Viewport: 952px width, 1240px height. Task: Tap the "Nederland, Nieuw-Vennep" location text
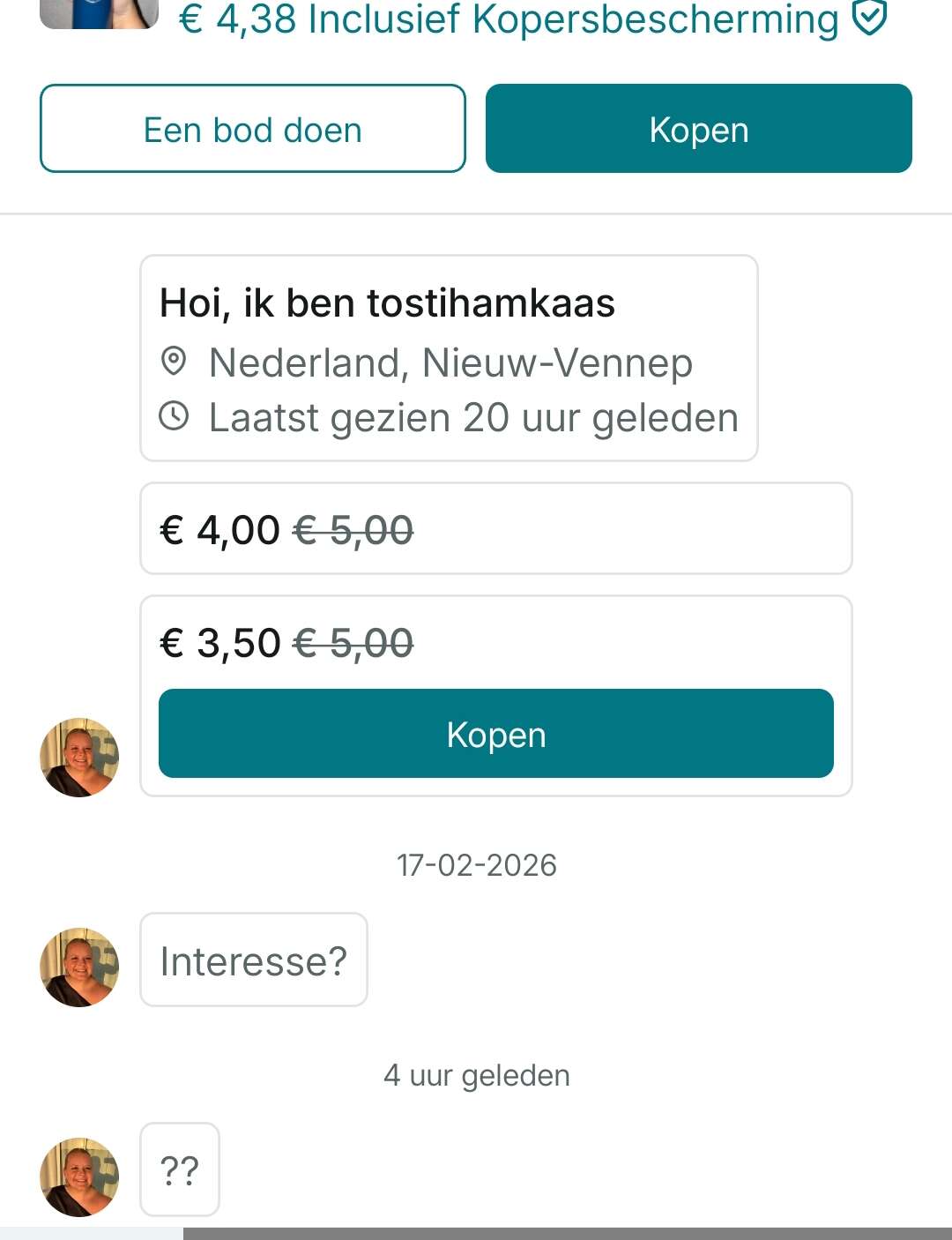(450, 362)
